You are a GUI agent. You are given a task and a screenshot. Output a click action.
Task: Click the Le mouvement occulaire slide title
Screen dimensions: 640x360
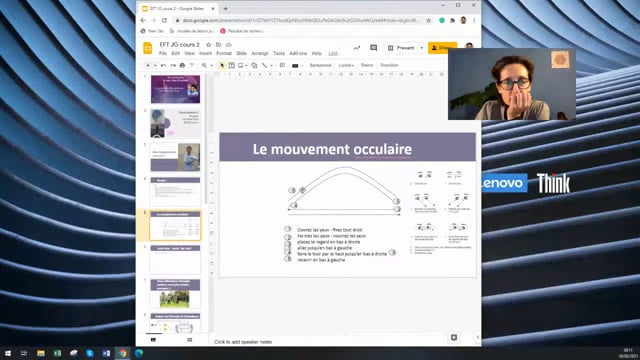coord(332,149)
